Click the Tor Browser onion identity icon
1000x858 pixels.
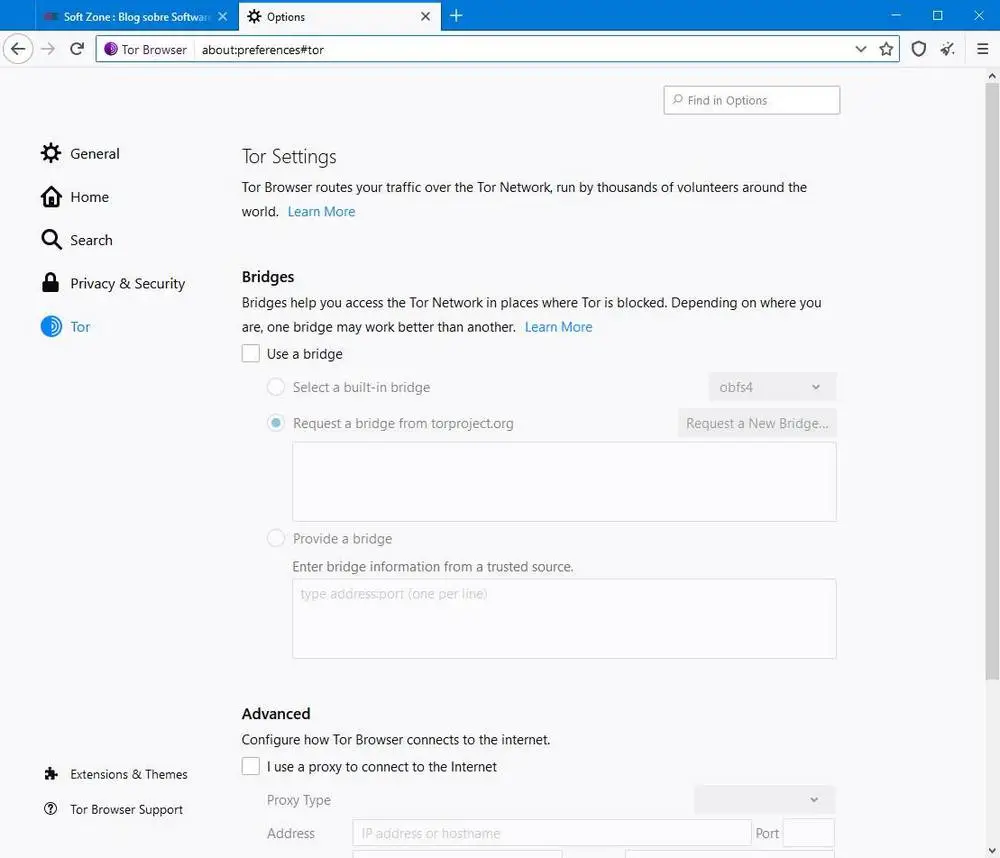pos(111,49)
